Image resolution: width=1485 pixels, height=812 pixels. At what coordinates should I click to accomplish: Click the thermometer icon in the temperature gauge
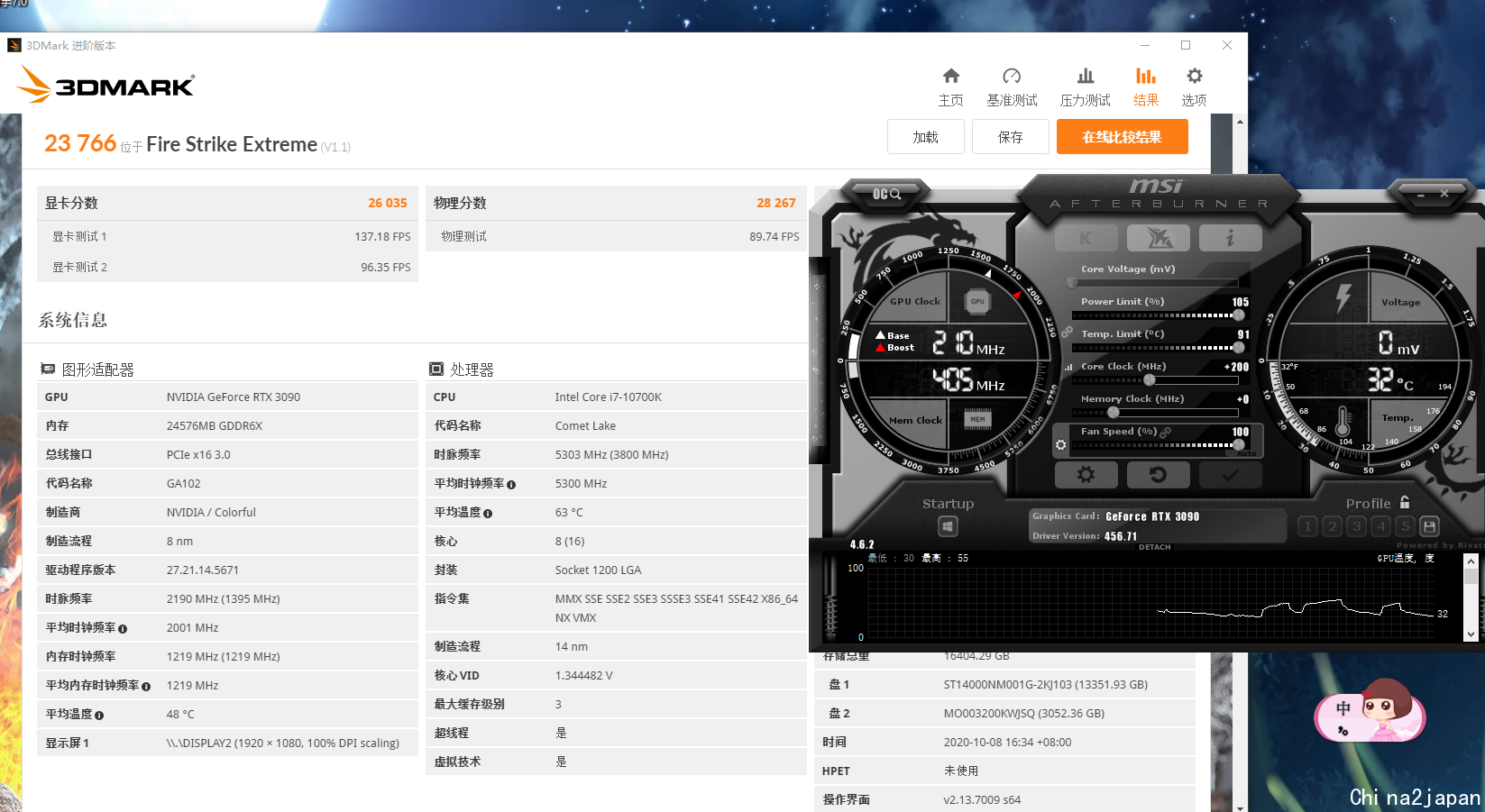click(x=1343, y=421)
